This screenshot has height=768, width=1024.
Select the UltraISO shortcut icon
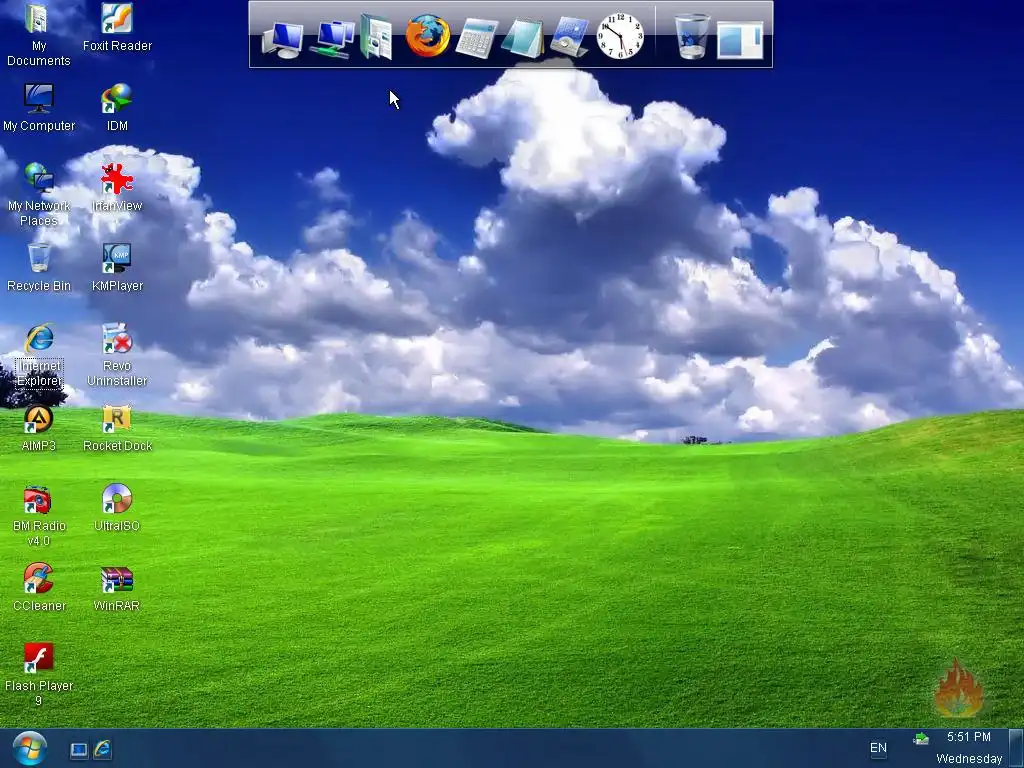[117, 507]
